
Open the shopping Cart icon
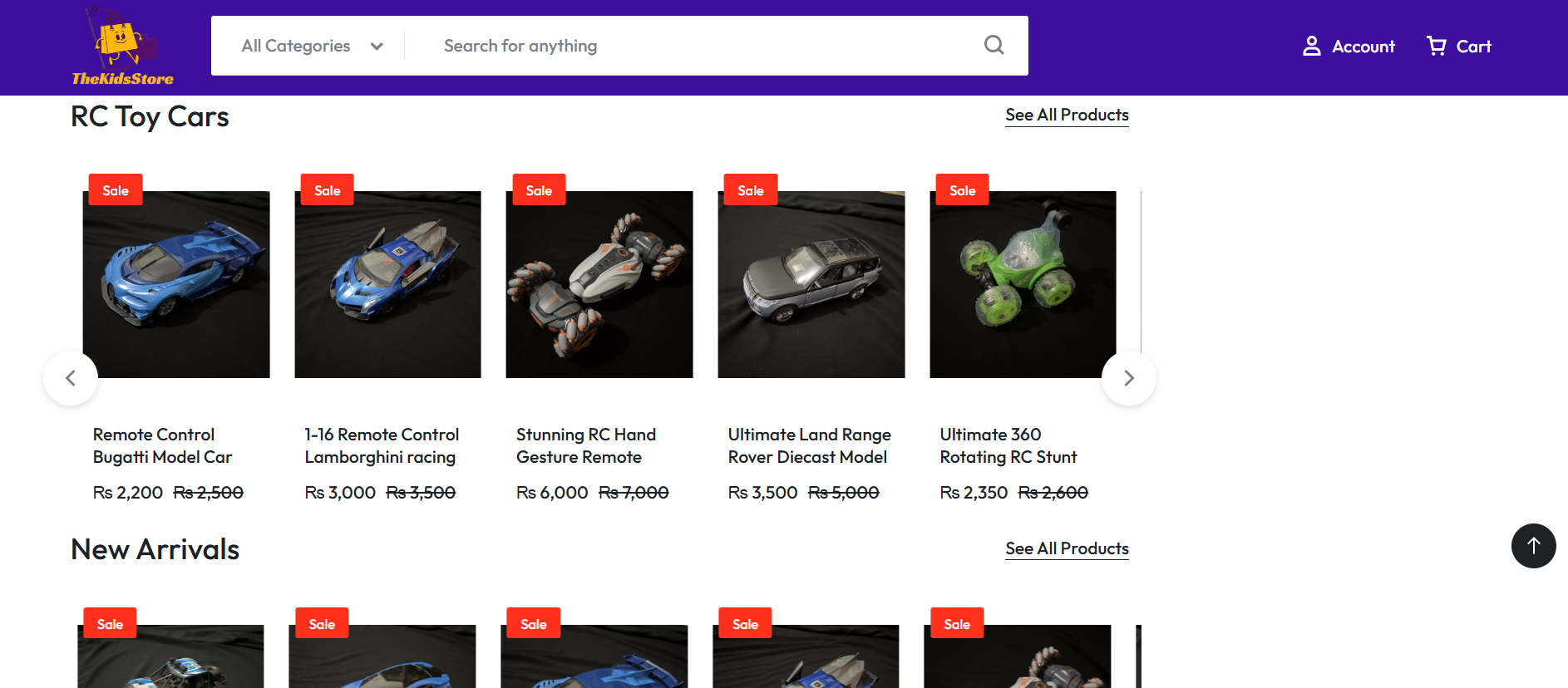point(1436,47)
